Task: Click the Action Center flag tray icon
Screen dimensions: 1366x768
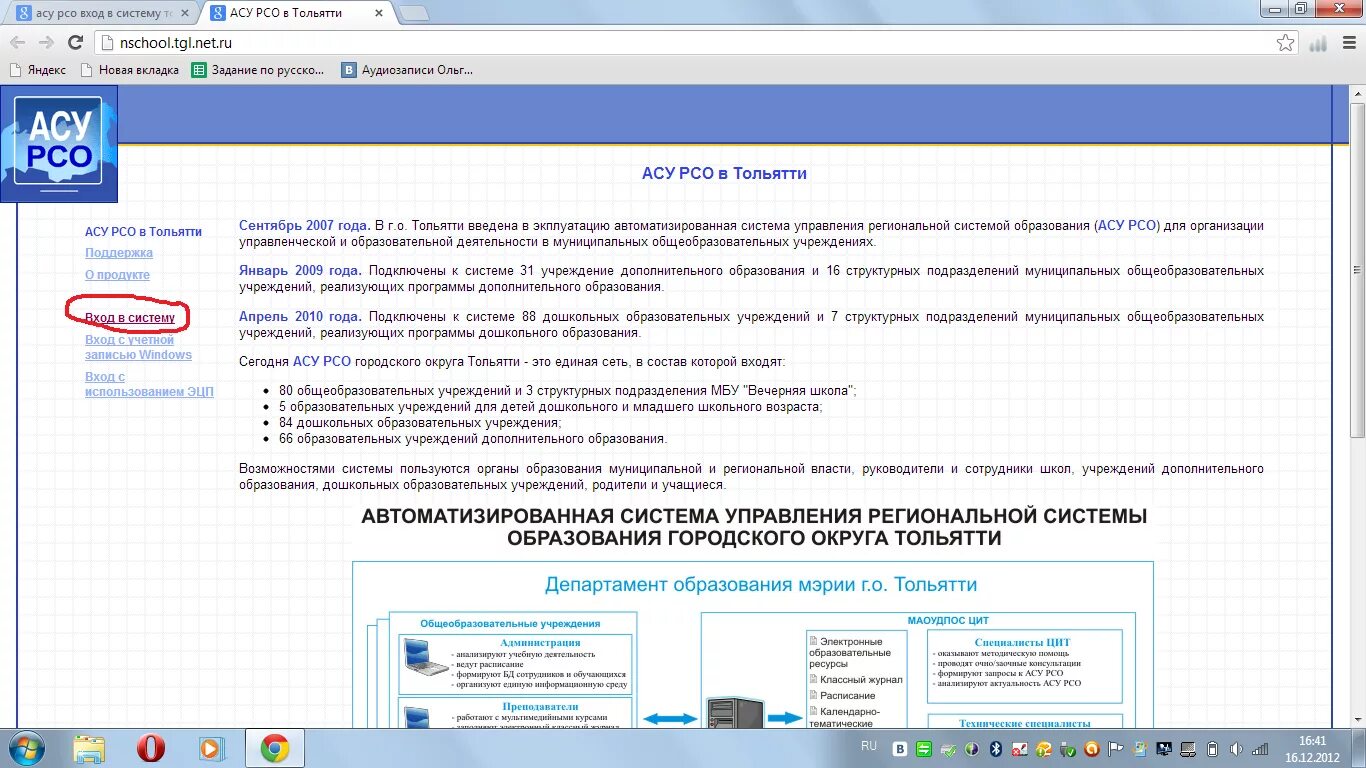Action: [x=1115, y=748]
